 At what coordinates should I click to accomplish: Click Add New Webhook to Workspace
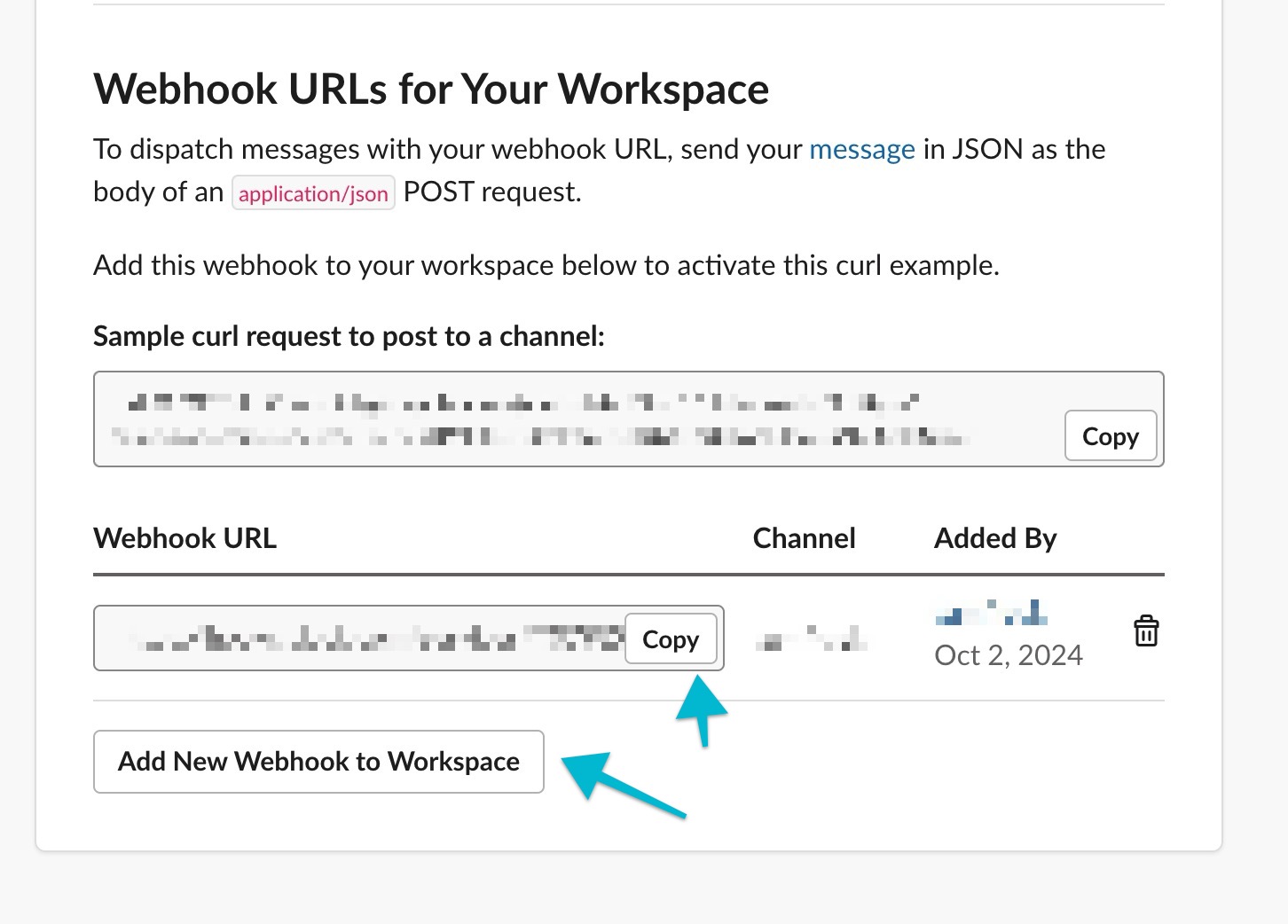coord(318,762)
